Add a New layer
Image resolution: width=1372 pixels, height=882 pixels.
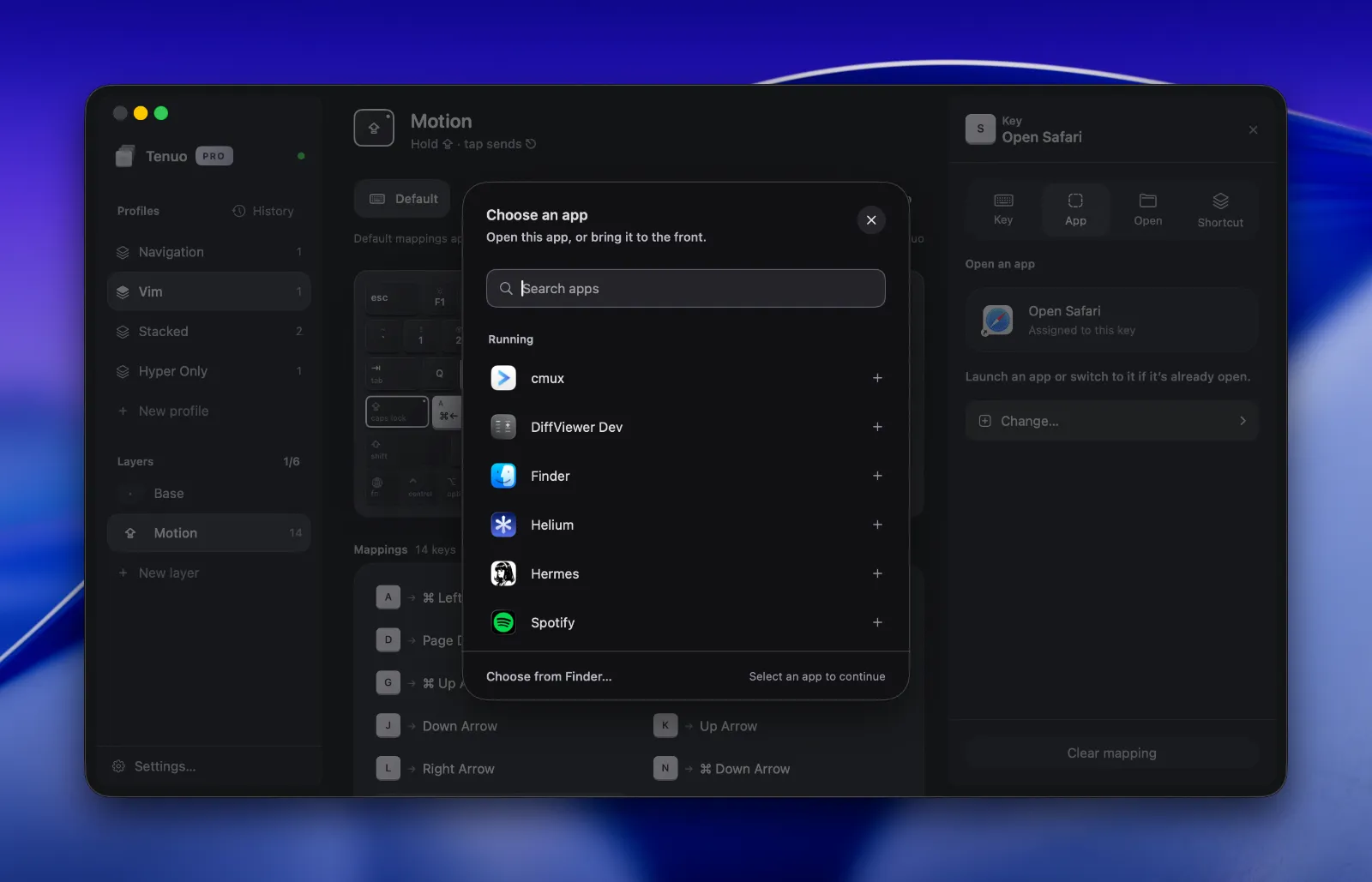(x=159, y=573)
